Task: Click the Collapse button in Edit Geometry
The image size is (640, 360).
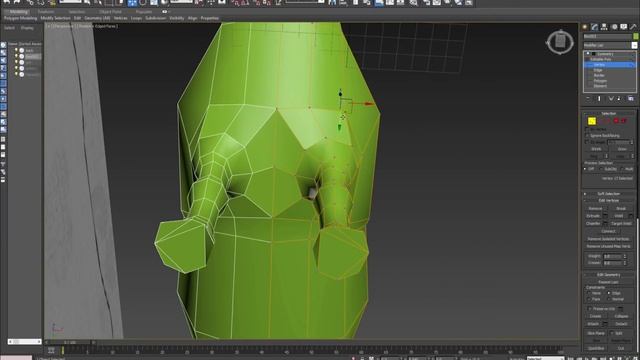Action: (x=621, y=316)
